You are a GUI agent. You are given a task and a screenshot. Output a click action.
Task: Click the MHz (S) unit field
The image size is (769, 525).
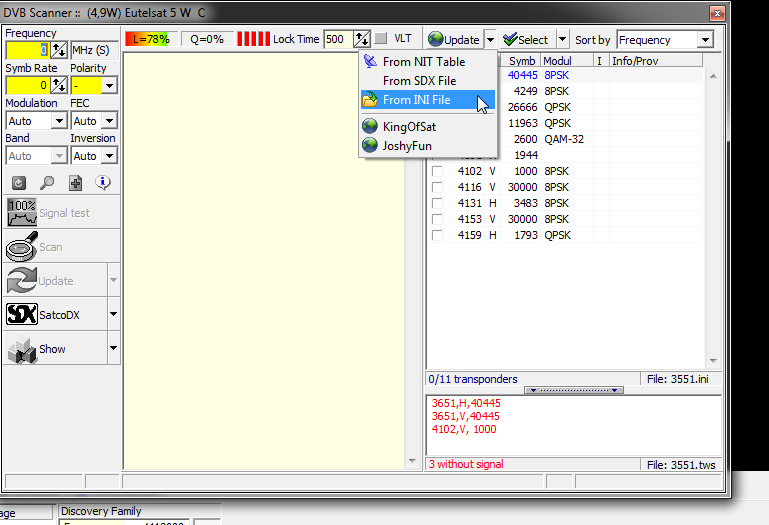pyautogui.click(x=94, y=50)
